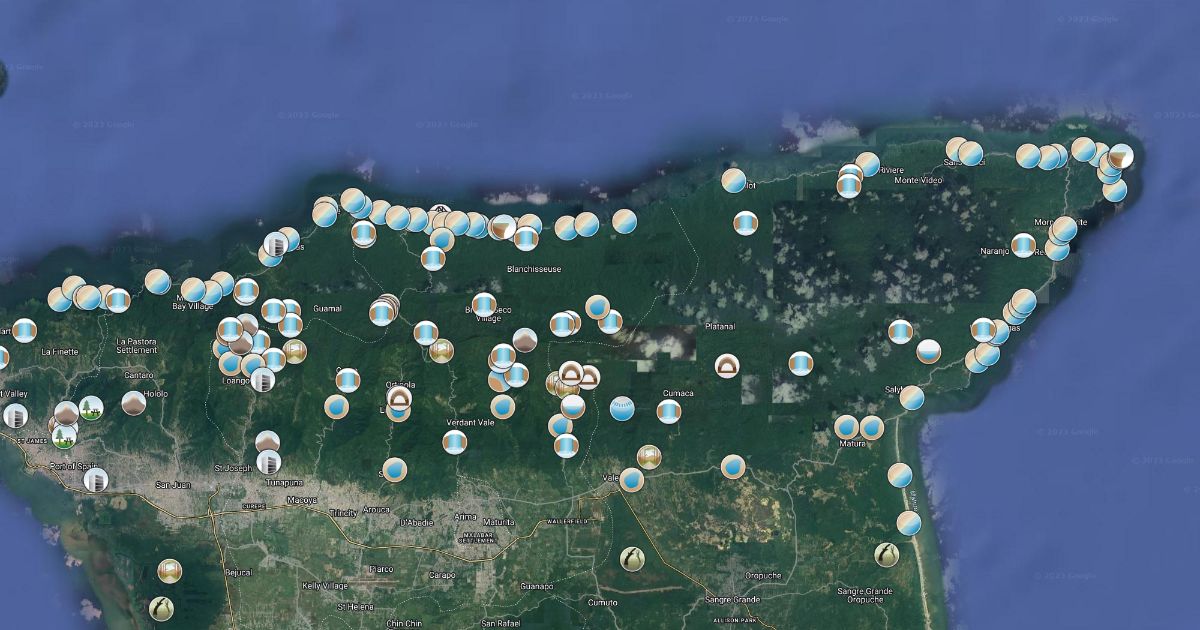This screenshot has height=630, width=1200.
Task: Click the cliff marker at northeast tip
Action: coord(1120,155)
